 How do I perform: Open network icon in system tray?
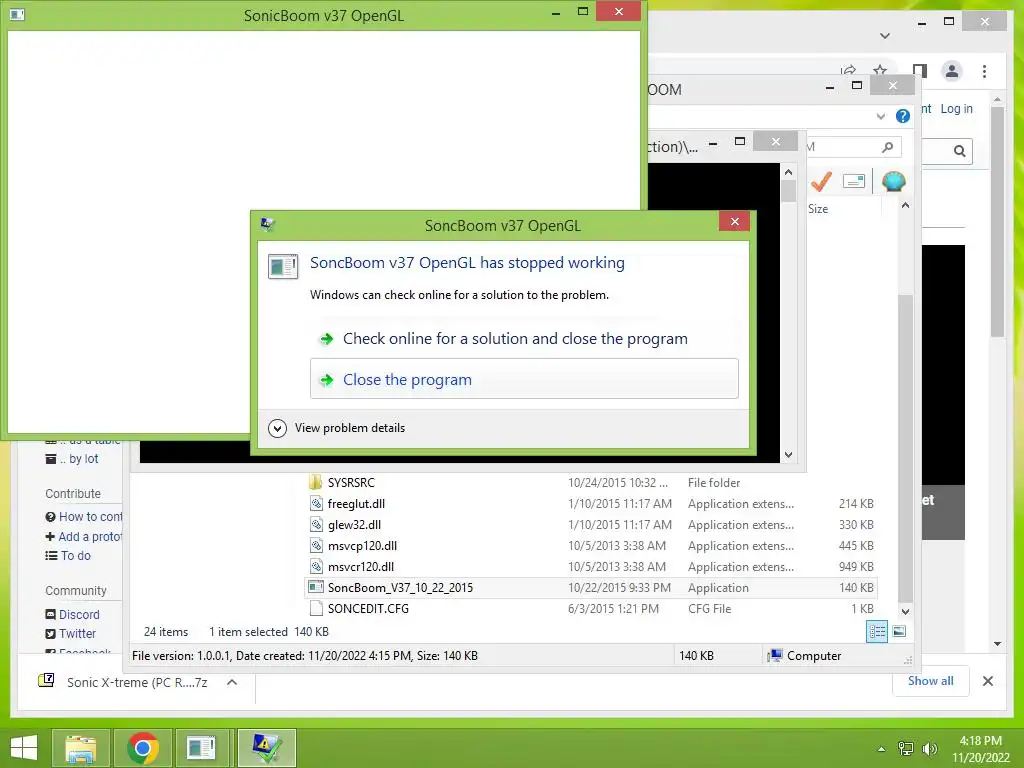click(905, 749)
